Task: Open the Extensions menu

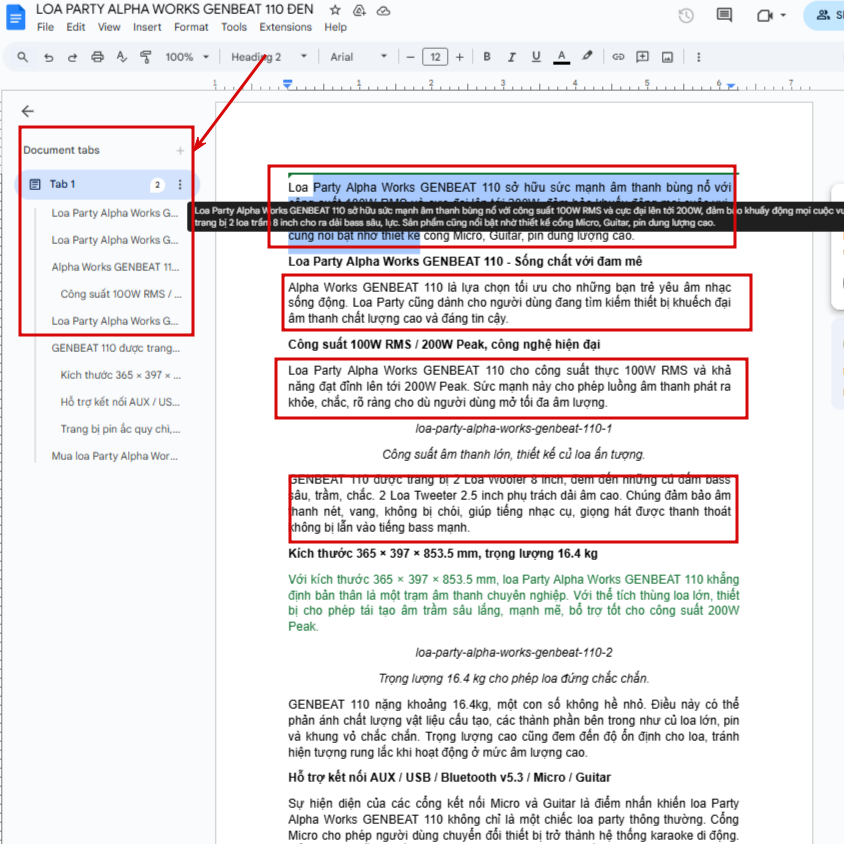Action: click(x=285, y=27)
